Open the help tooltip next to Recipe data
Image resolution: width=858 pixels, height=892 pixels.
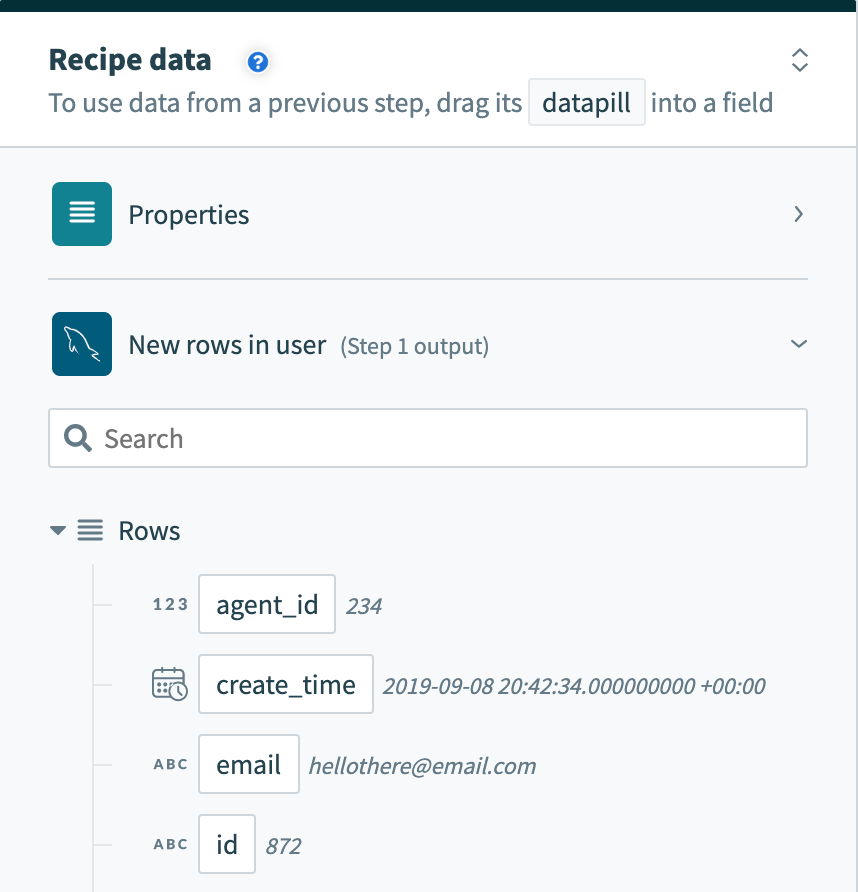258,61
